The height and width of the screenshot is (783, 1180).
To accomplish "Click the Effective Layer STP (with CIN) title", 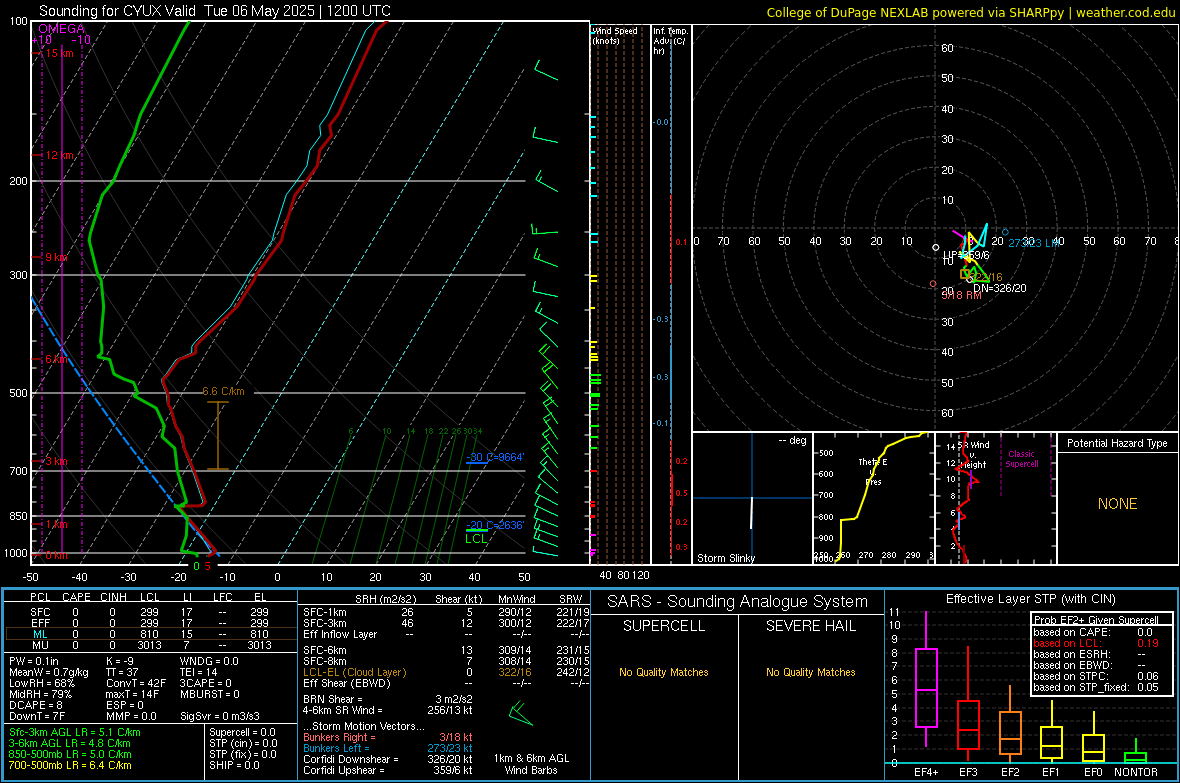I will coord(1030,599).
